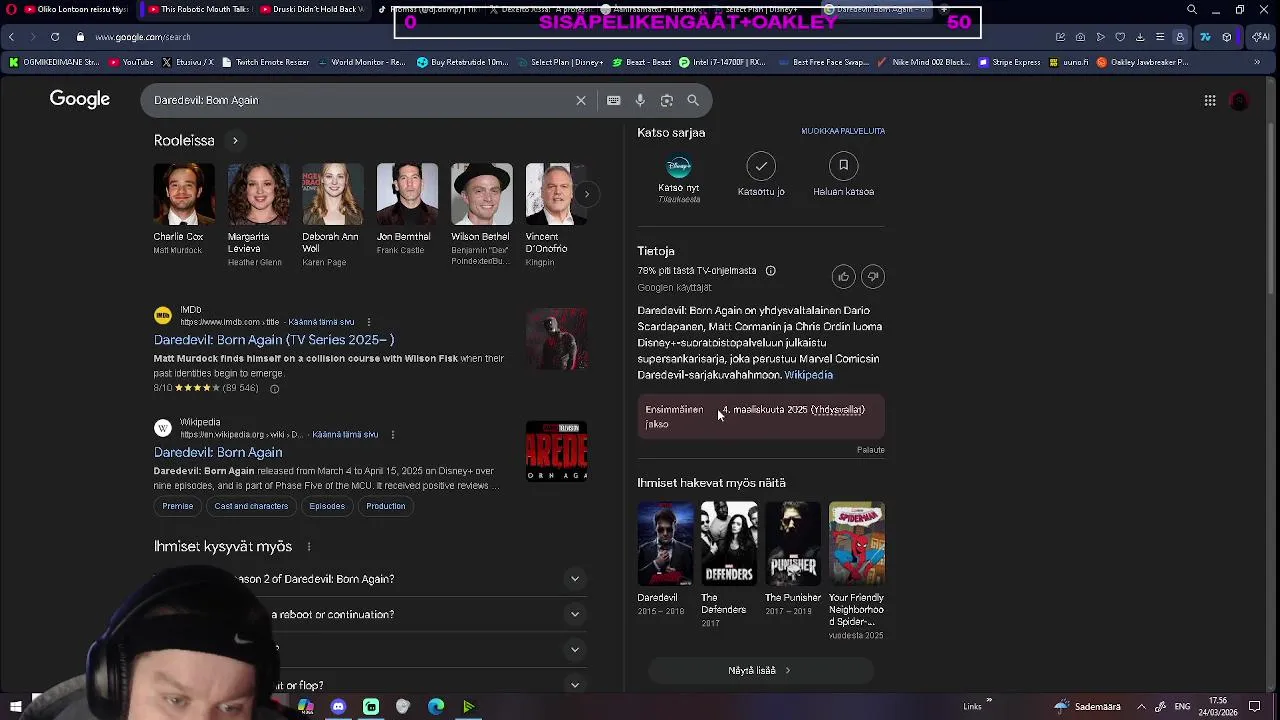Show info about the 78% rating

coord(770,271)
